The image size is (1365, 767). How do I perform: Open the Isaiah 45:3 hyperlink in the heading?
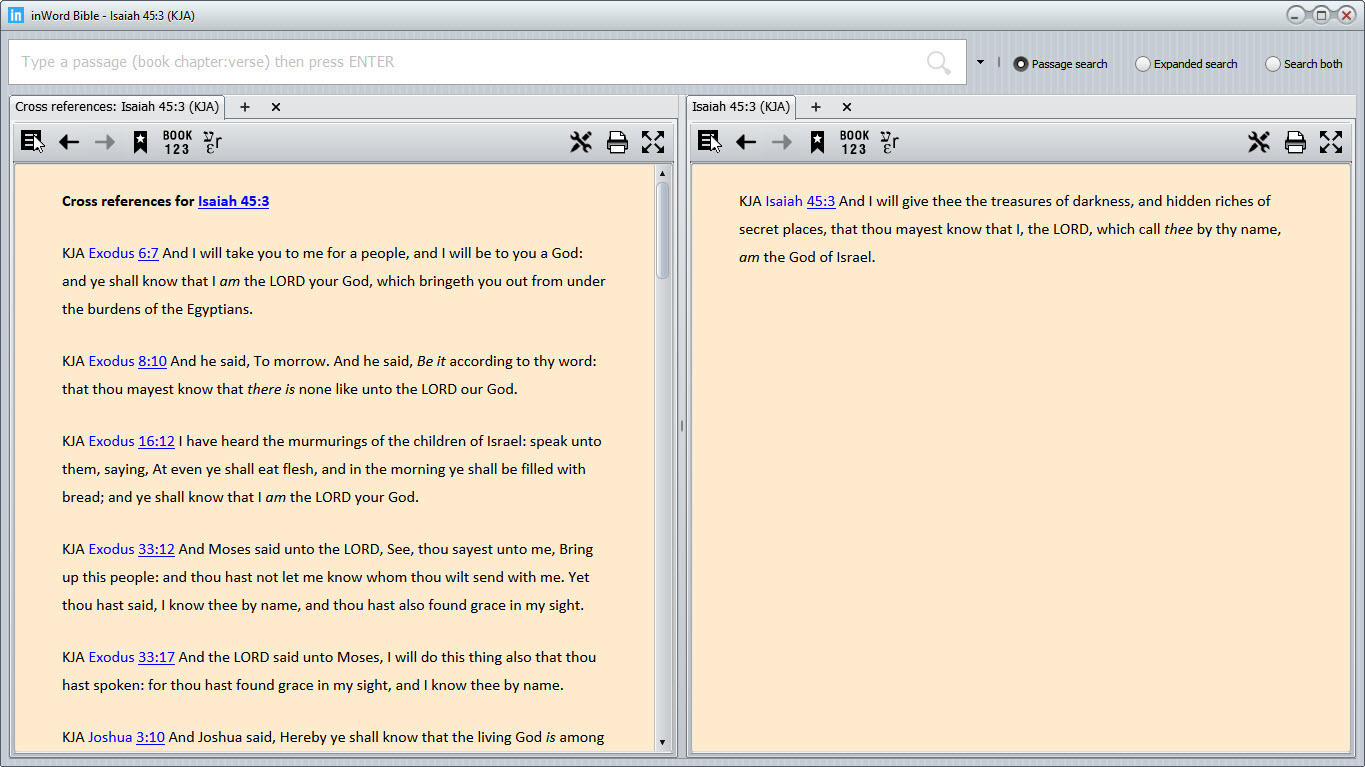tap(233, 201)
